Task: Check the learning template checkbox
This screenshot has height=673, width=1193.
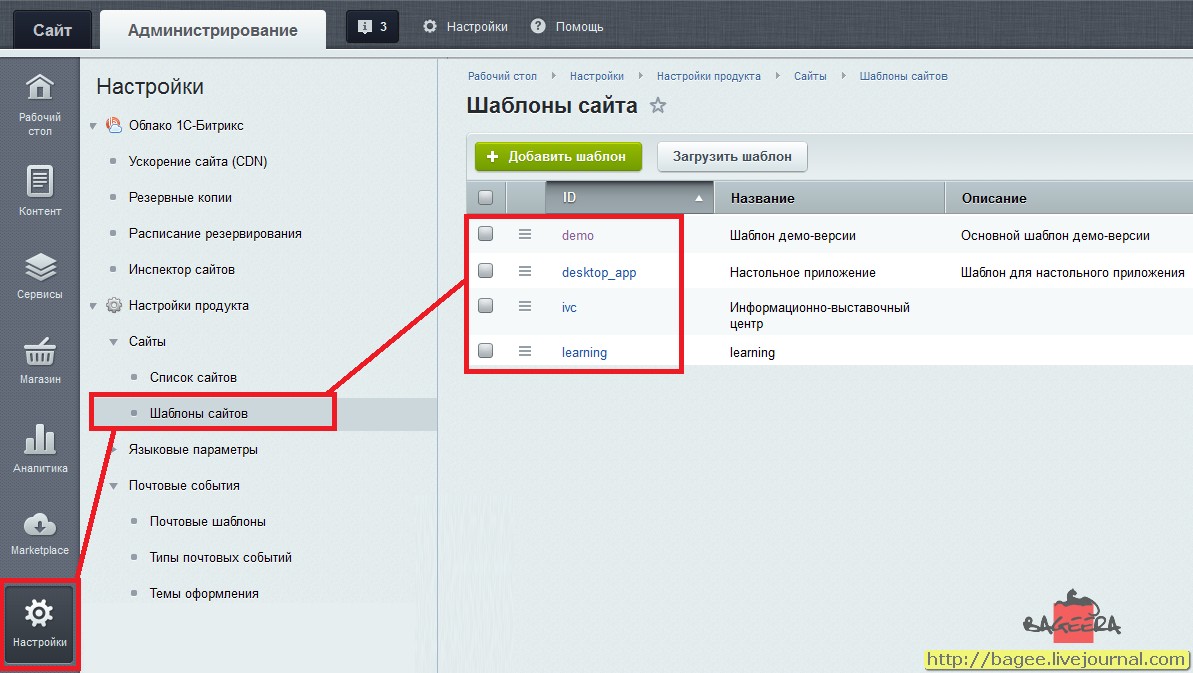Action: [485, 351]
